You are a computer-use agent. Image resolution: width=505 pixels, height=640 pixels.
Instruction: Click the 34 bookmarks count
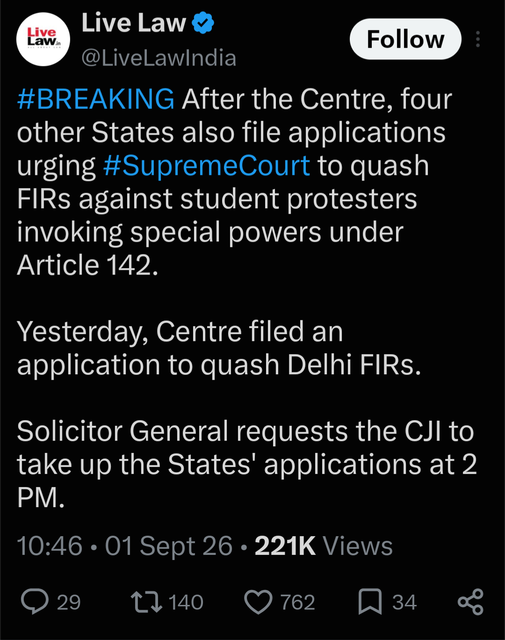[x=404, y=602]
